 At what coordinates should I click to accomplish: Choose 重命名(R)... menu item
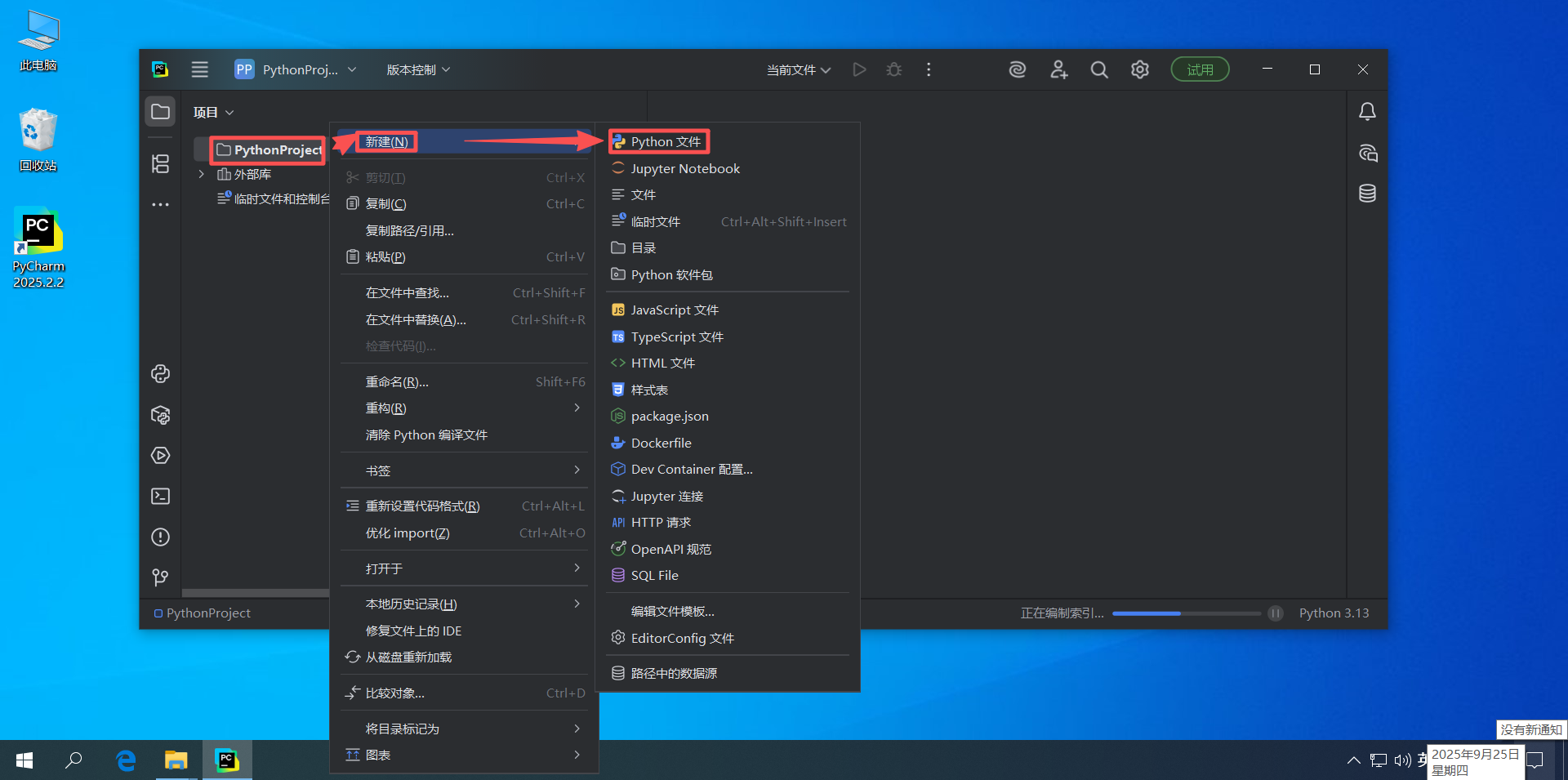click(464, 381)
